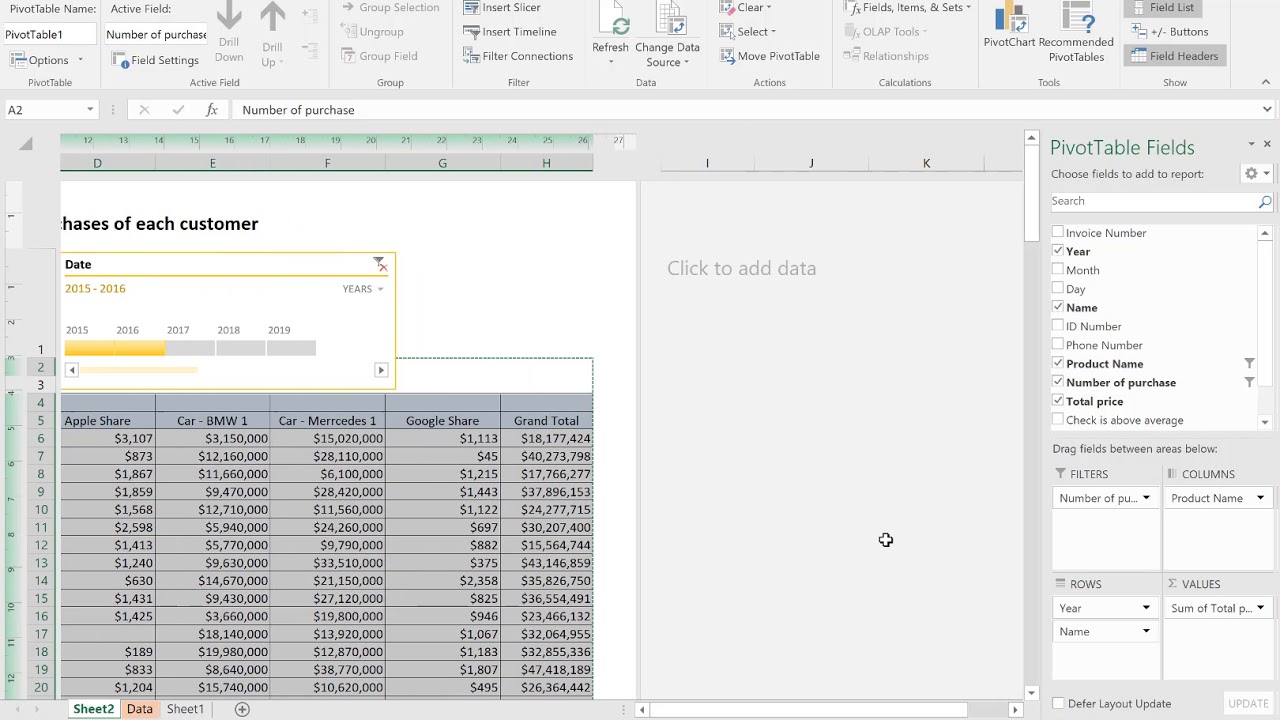Open Number of purchase filter field dropdown
The image size is (1280, 720).
(x=1146, y=498)
